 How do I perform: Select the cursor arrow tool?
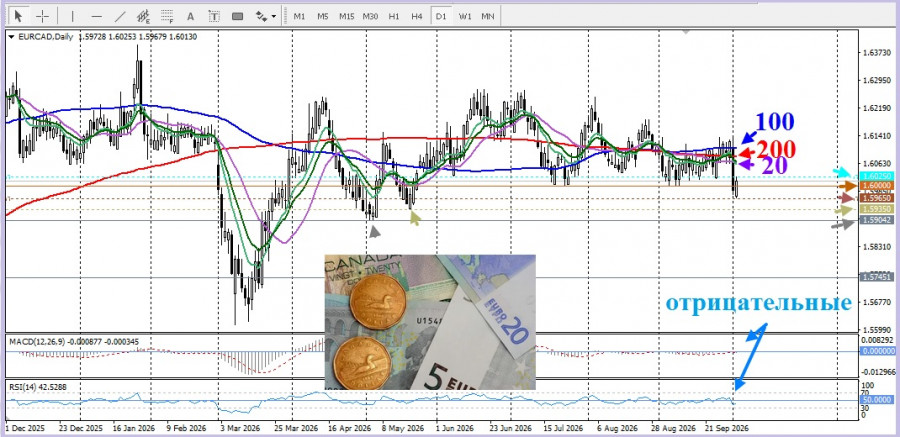[x=19, y=16]
